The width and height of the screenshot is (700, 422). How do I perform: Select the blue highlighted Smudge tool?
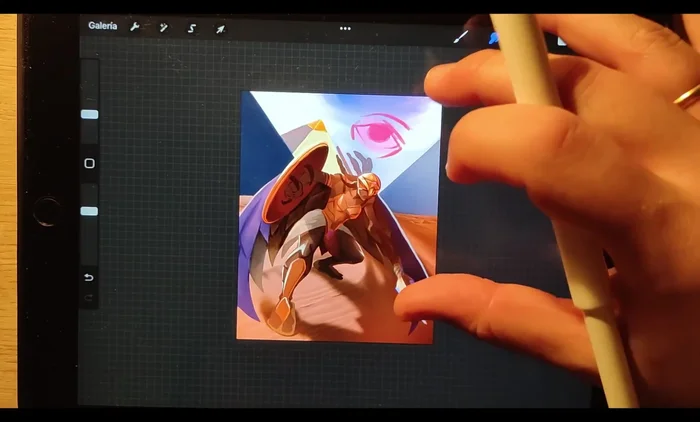[x=492, y=39]
